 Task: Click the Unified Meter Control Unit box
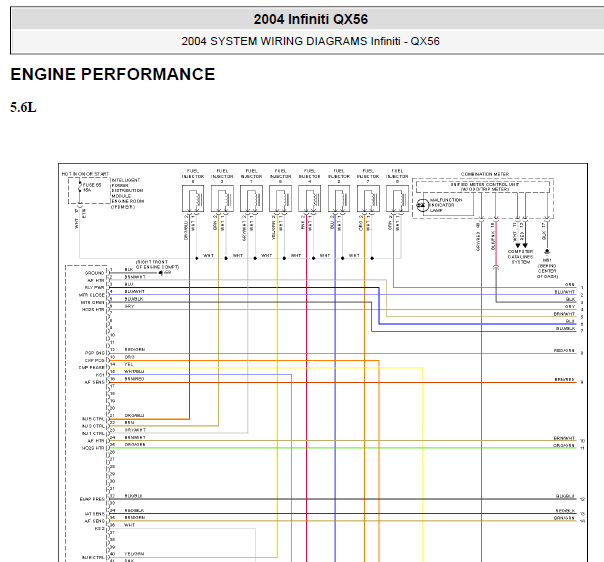[483, 187]
